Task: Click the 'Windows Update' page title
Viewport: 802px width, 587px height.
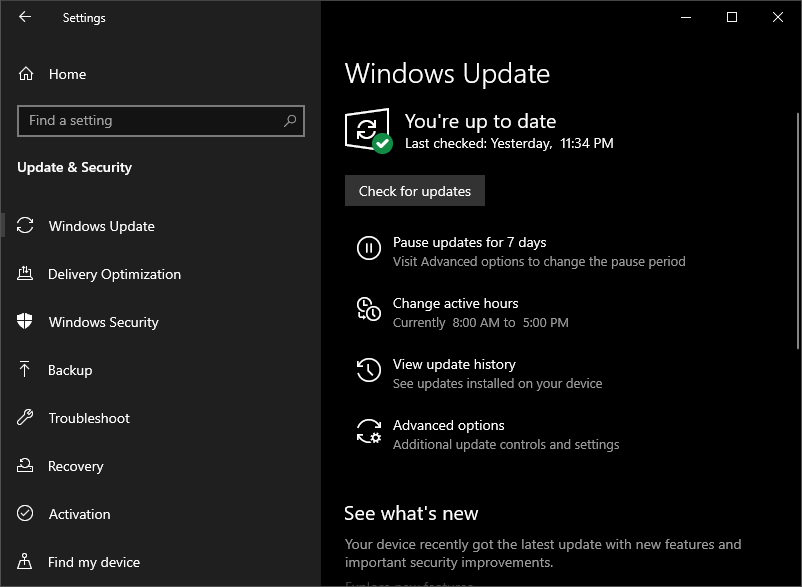Action: [448, 74]
